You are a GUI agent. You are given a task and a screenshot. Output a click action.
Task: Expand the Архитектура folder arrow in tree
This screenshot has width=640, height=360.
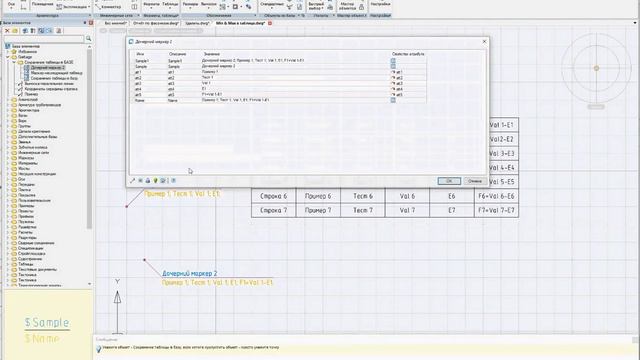click(8, 110)
